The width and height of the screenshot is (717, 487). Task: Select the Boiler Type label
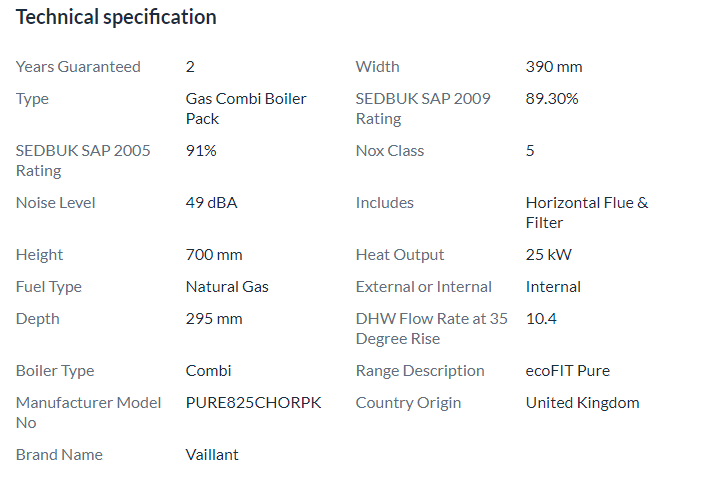click(x=55, y=371)
